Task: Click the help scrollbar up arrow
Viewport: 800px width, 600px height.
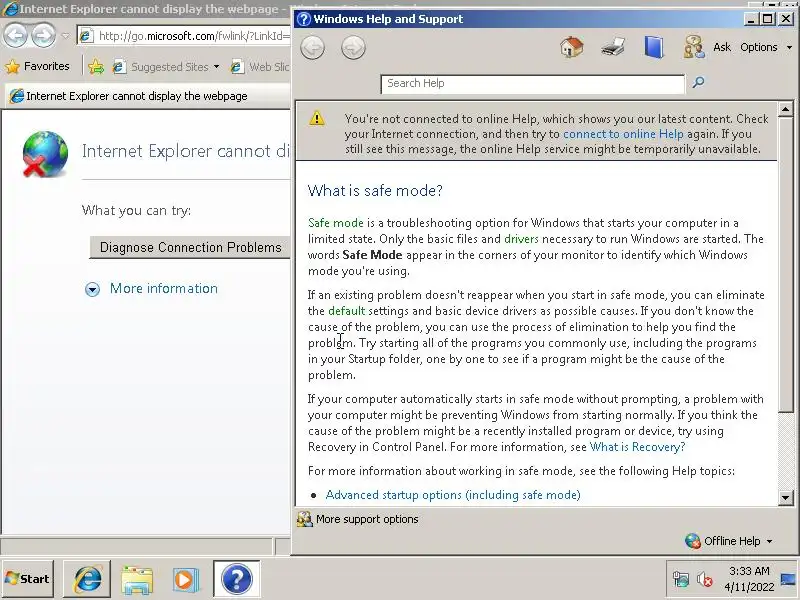Action: (x=786, y=109)
